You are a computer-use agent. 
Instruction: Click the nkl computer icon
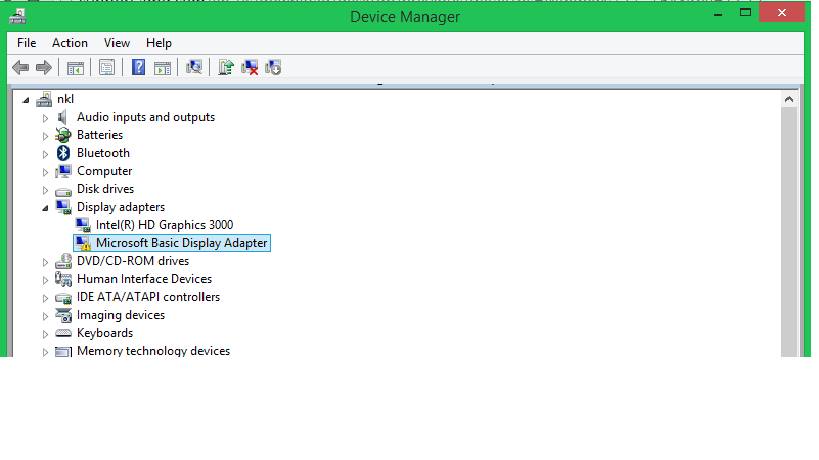44,99
